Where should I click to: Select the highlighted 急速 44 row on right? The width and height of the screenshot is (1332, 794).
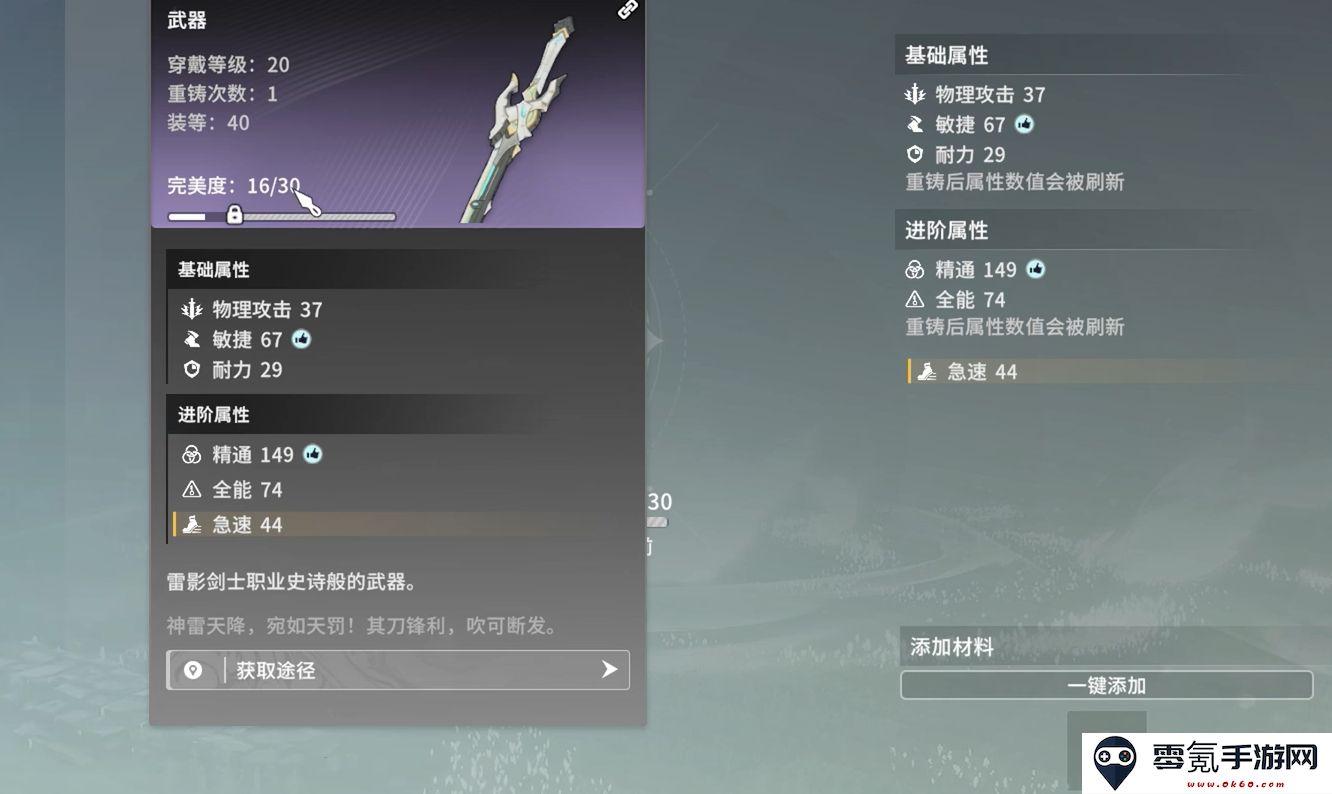pyautogui.click(x=1118, y=371)
